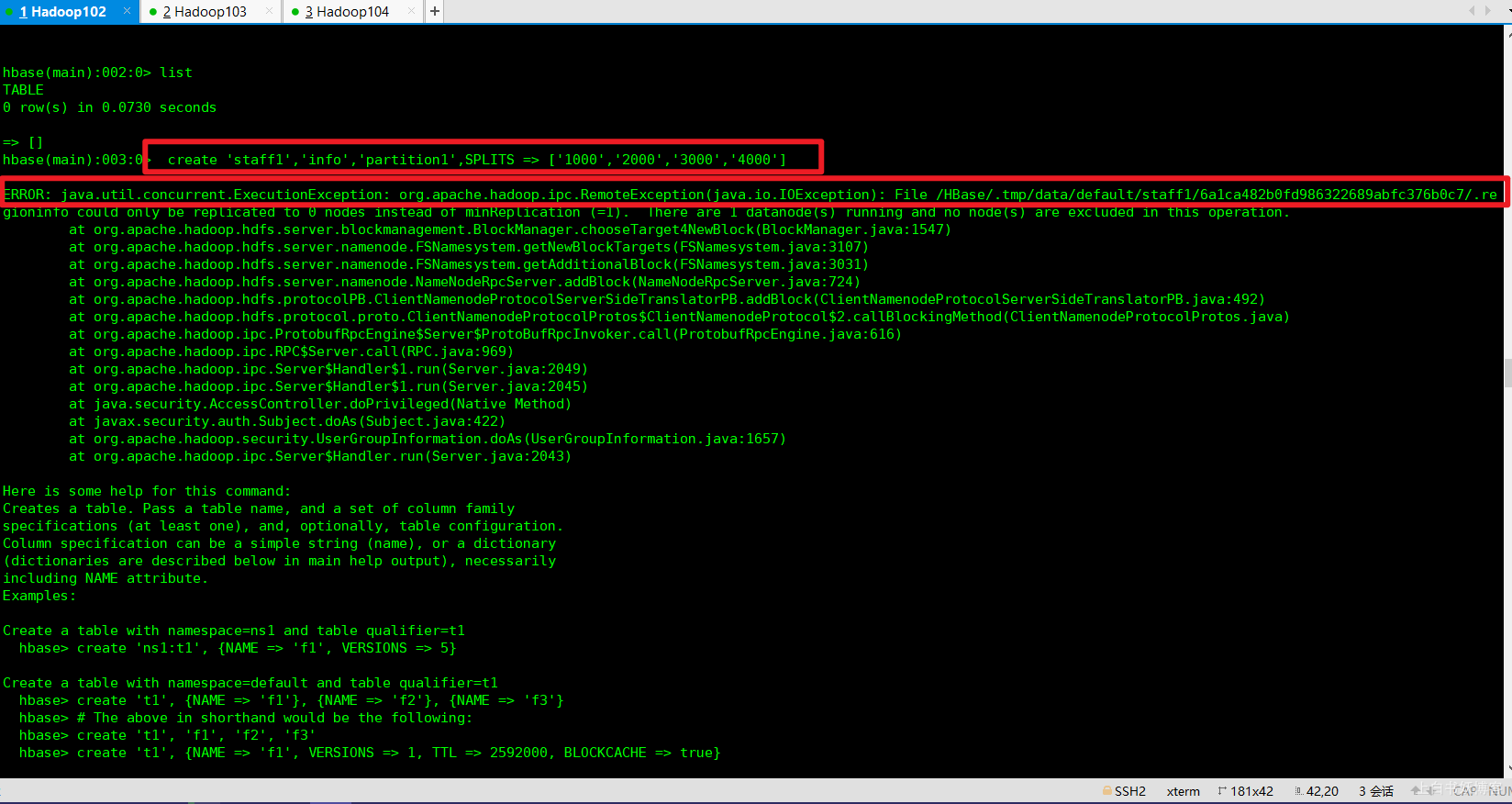Click the up arrow icon in the status bar
Image resolution: width=1512 pixels, height=804 pixels.
pyautogui.click(x=1417, y=791)
